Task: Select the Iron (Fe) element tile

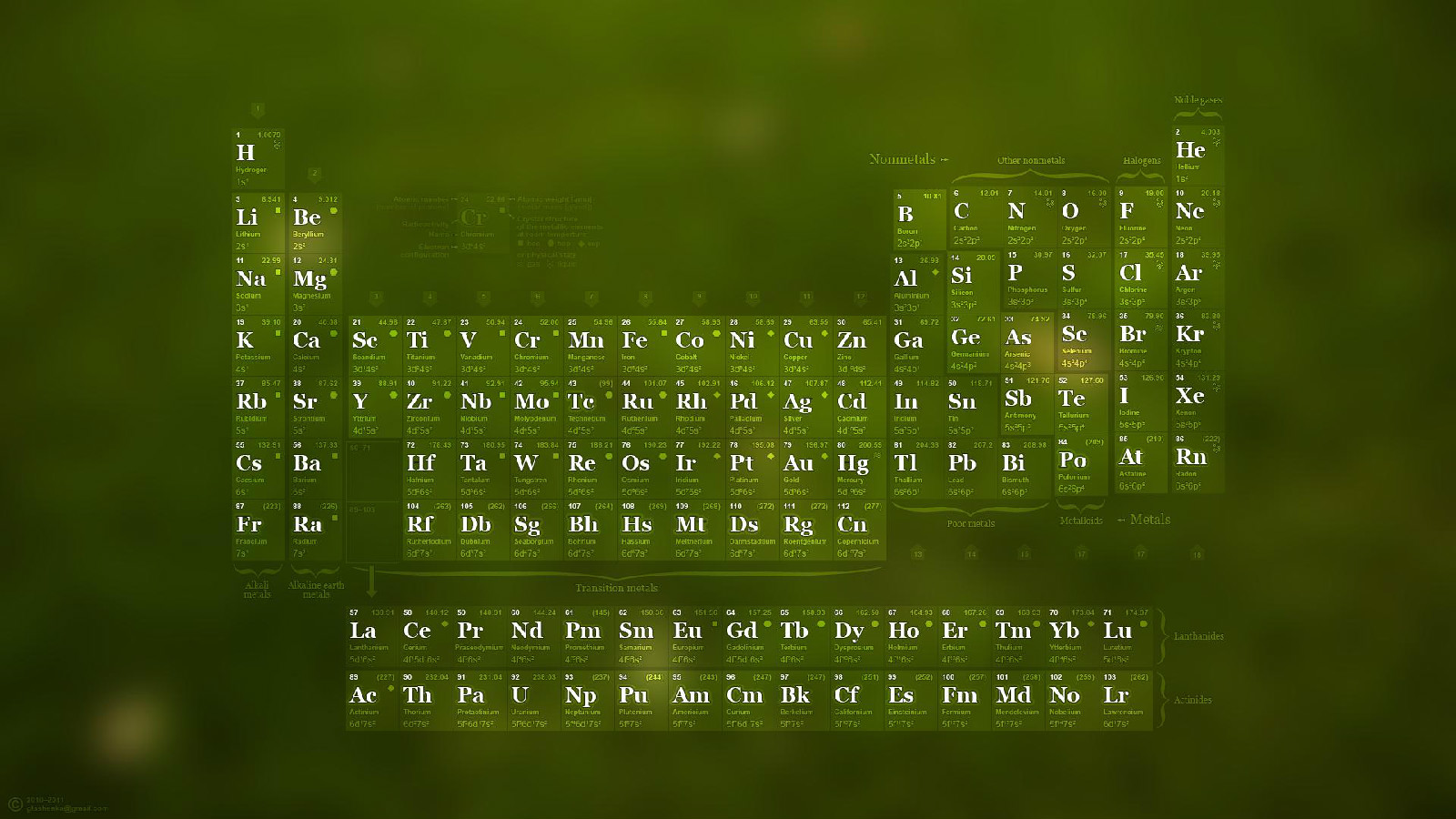Action: (642, 346)
